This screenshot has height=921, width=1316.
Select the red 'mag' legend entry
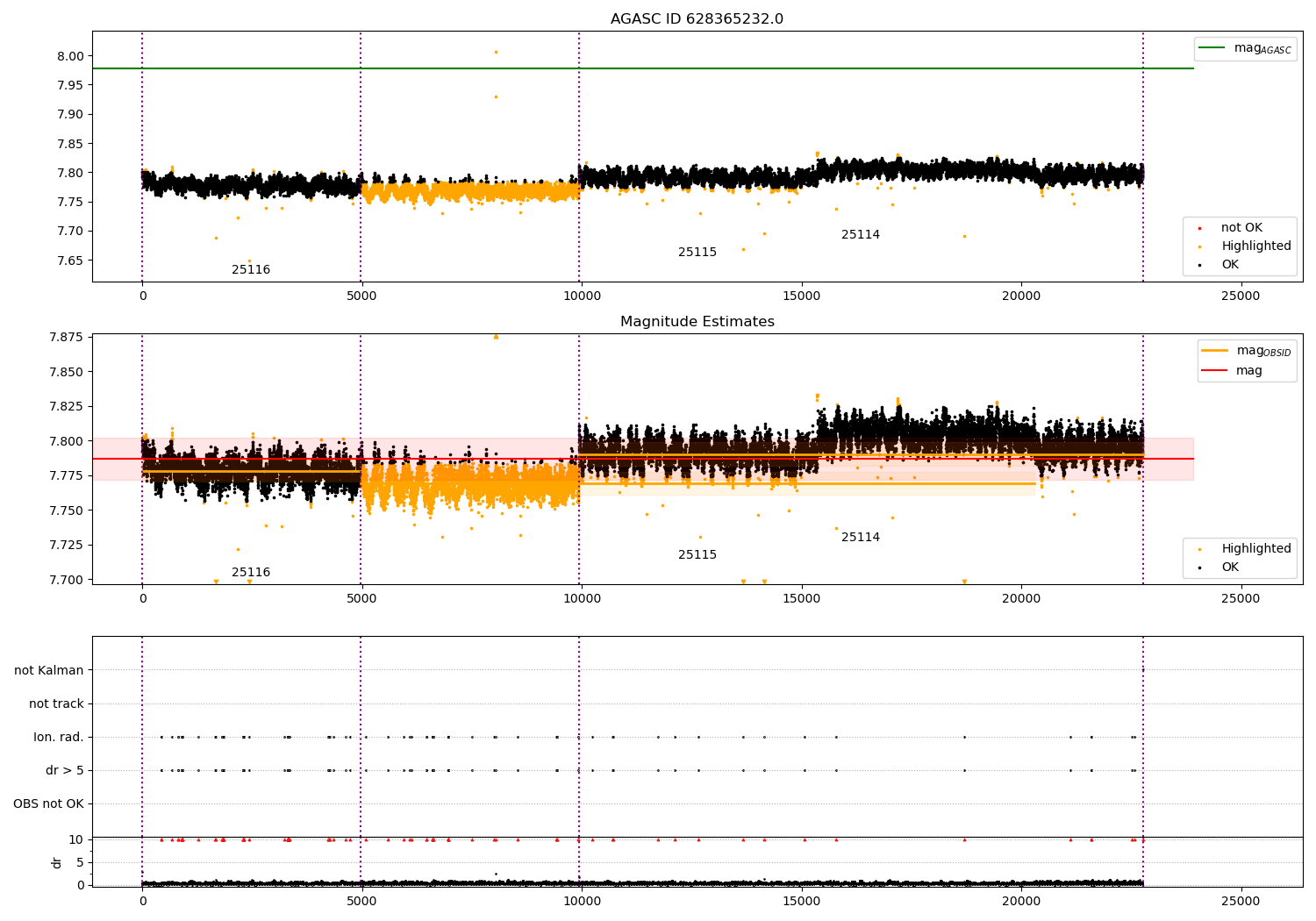pyautogui.click(x=1233, y=370)
